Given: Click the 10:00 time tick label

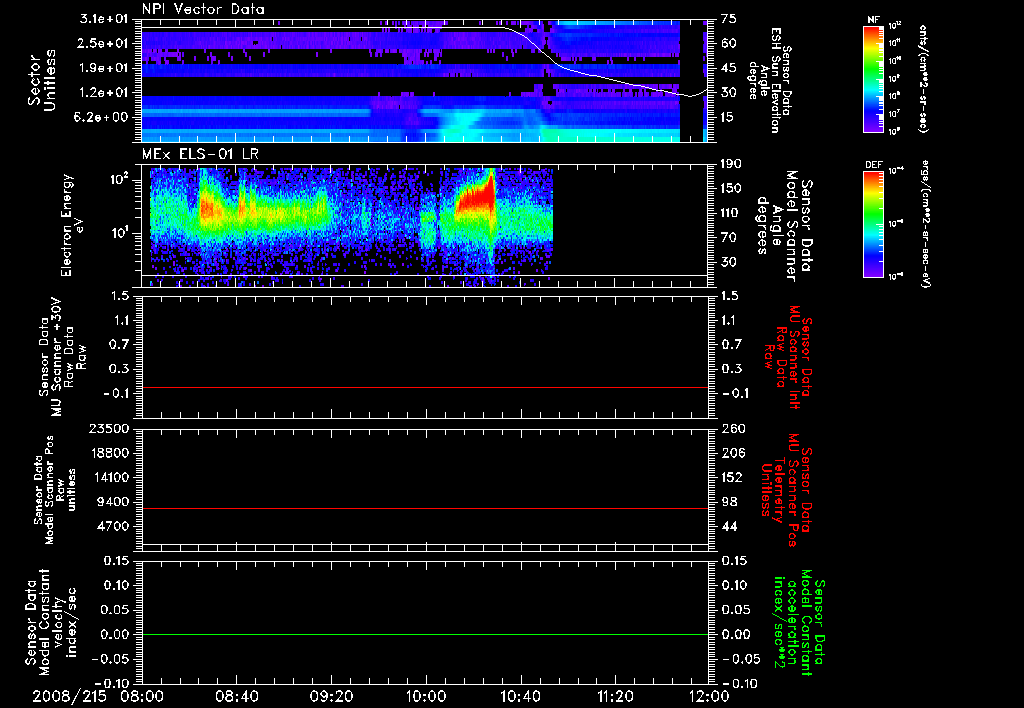Looking at the screenshot, I should 426,696.
